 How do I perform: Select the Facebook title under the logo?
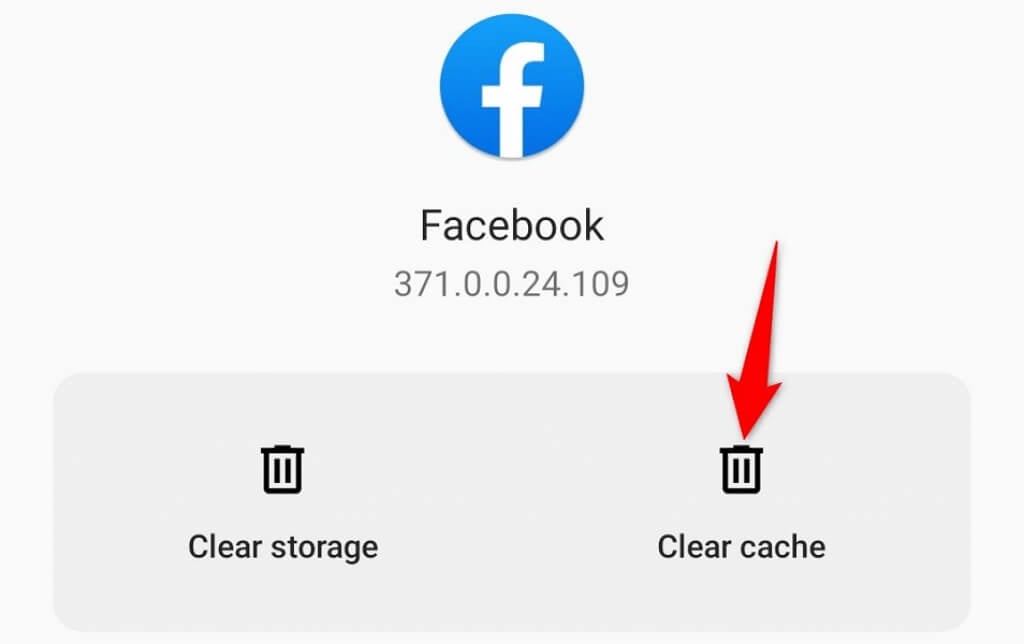511,225
